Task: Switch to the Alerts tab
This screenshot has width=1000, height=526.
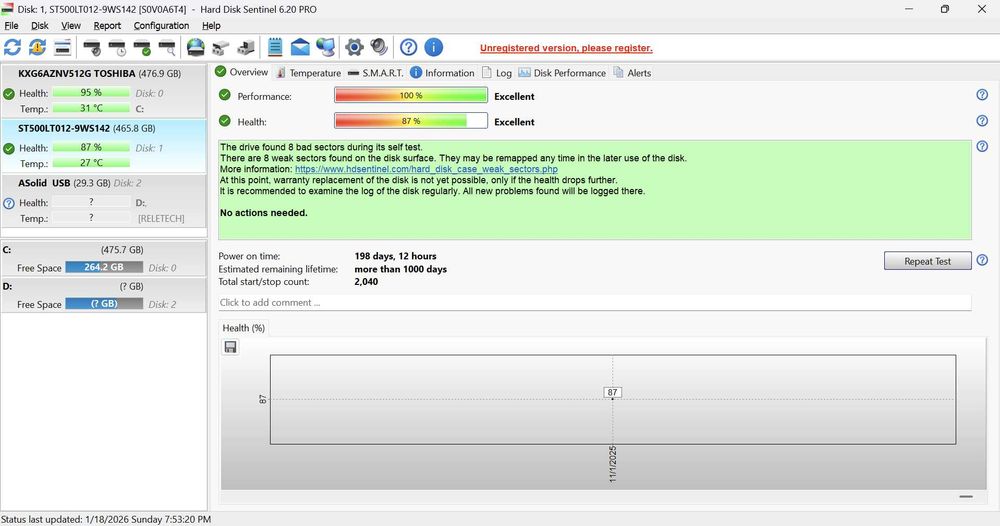Action: [x=633, y=73]
